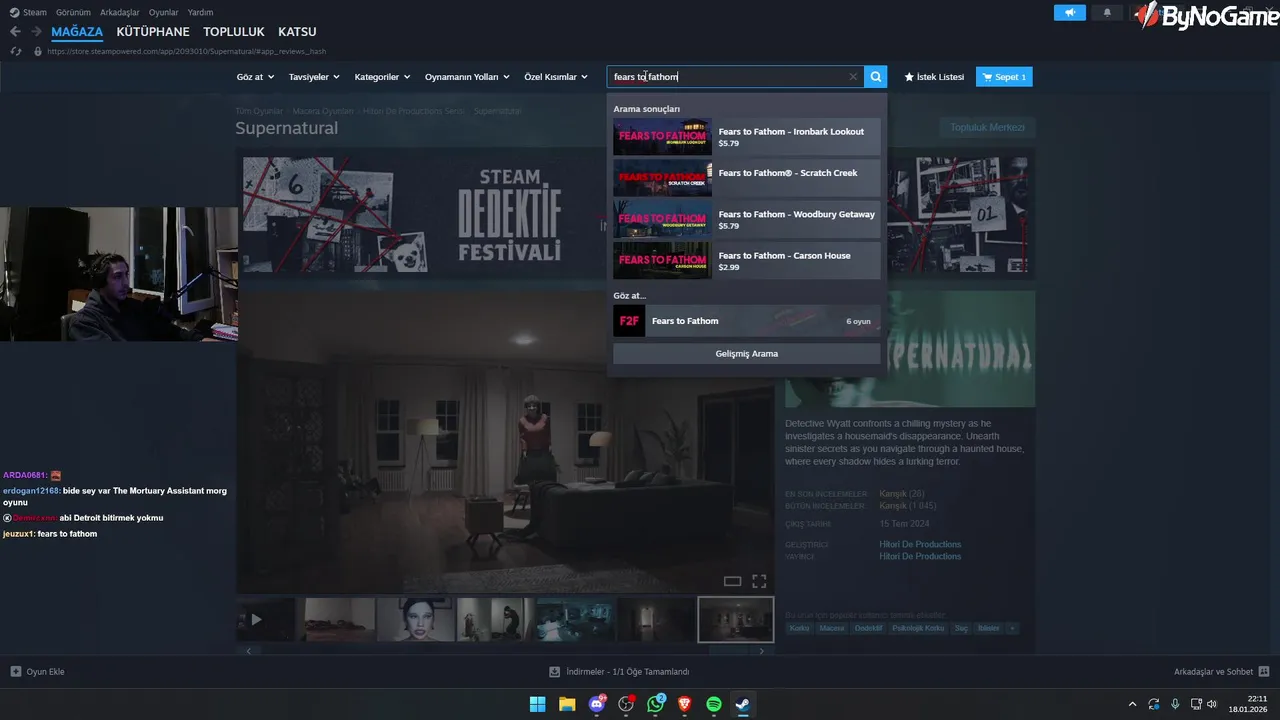The image size is (1280, 720).
Task: Click the F2F franchise logo icon
Action: [x=629, y=321]
